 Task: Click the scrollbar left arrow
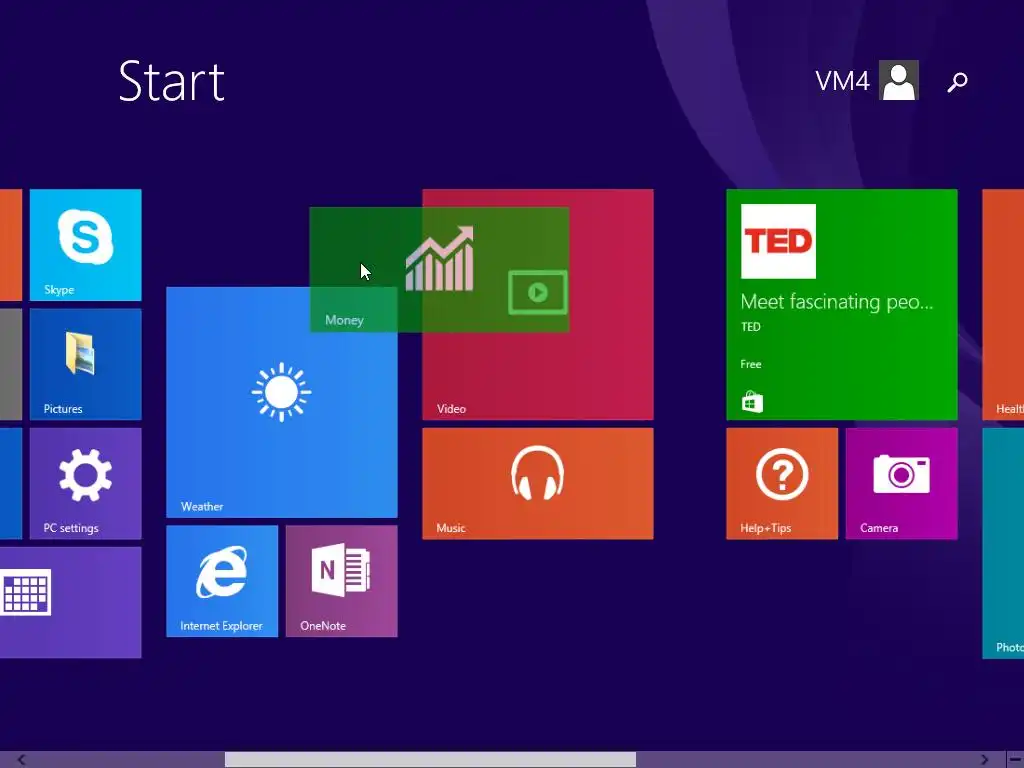[x=22, y=760]
